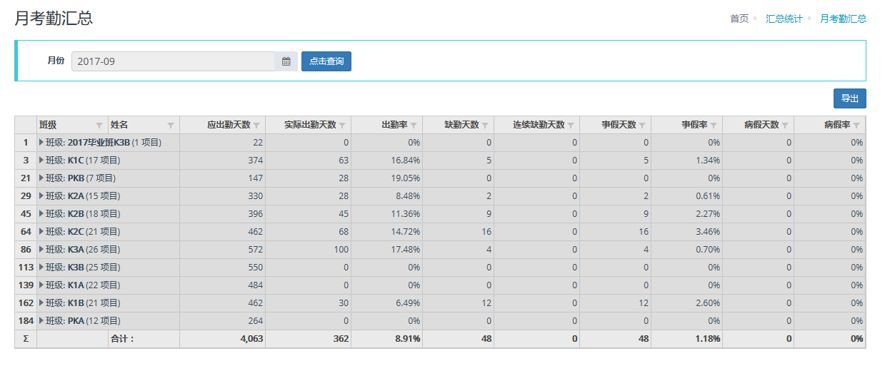Click the 1.18% total 事假率 cell
This screenshot has height=366, width=885.
click(687, 339)
